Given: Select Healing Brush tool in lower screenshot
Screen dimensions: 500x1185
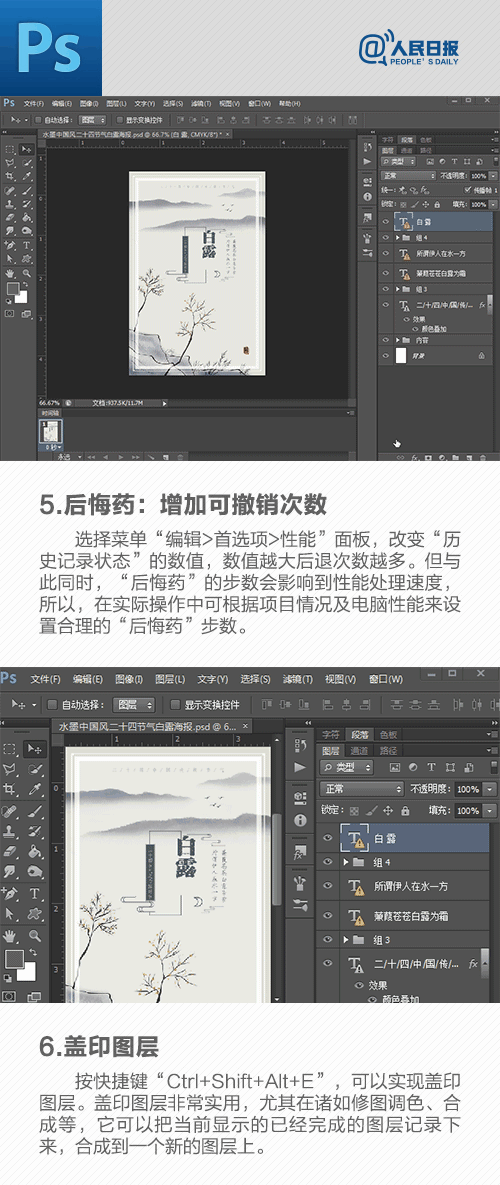Looking at the screenshot, I should click(11, 812).
